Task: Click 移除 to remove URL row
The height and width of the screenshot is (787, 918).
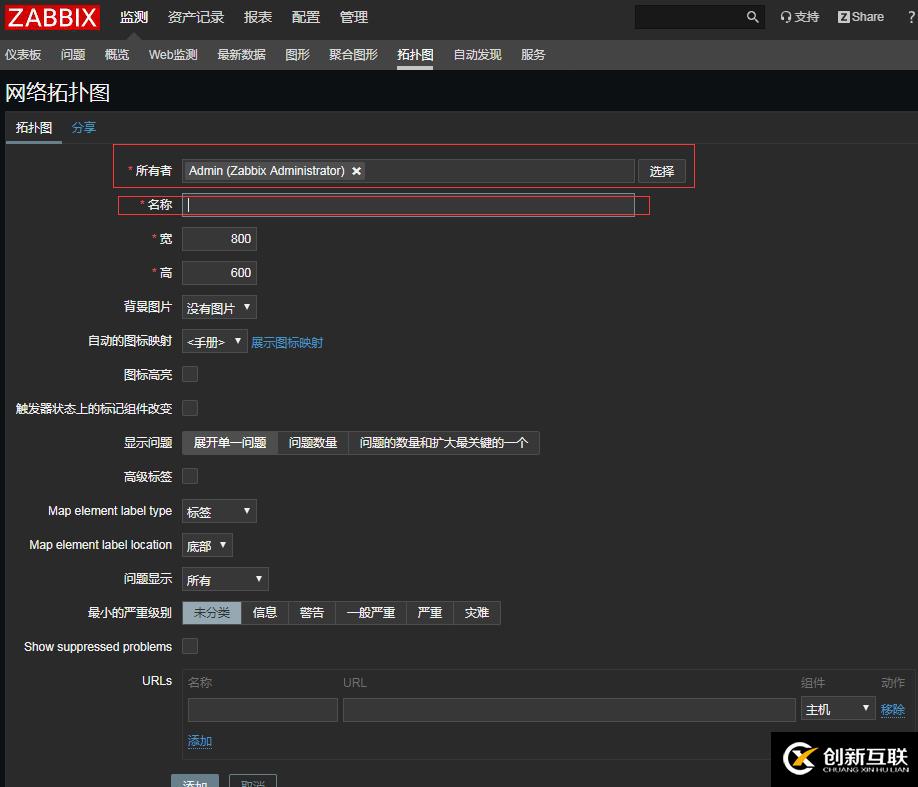Action: pyautogui.click(x=892, y=709)
